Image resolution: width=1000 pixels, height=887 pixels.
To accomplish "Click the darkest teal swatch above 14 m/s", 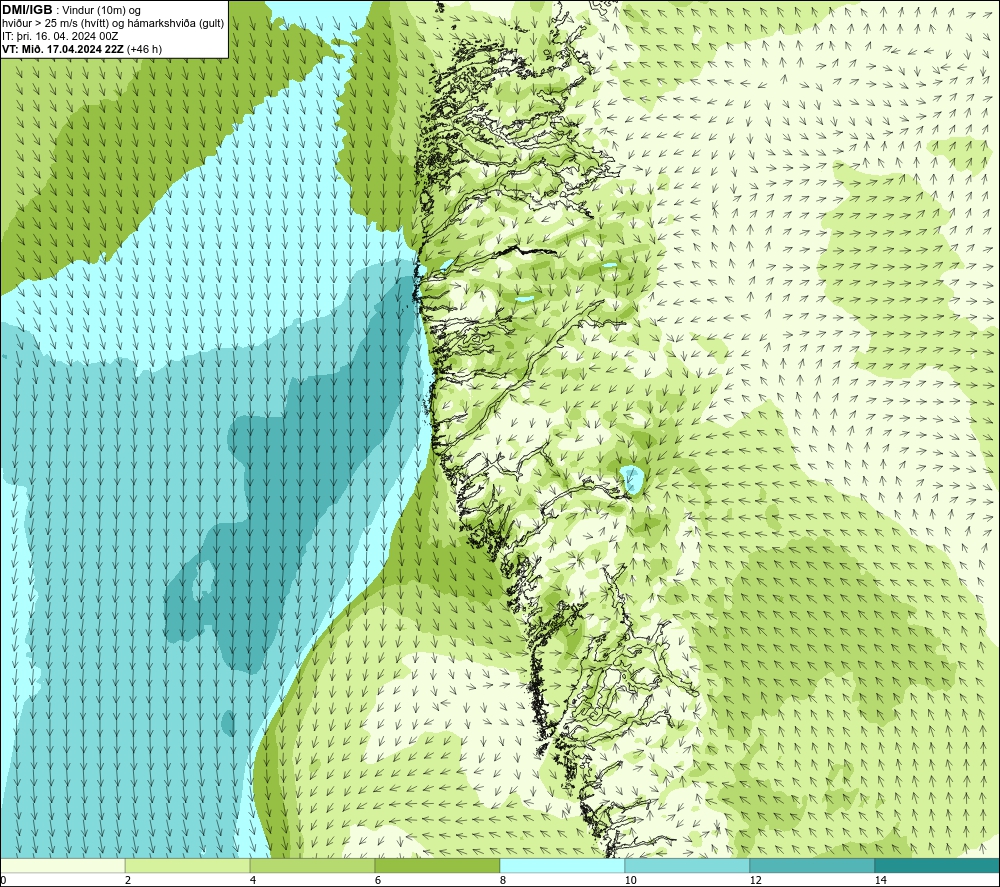I will point(938,865).
